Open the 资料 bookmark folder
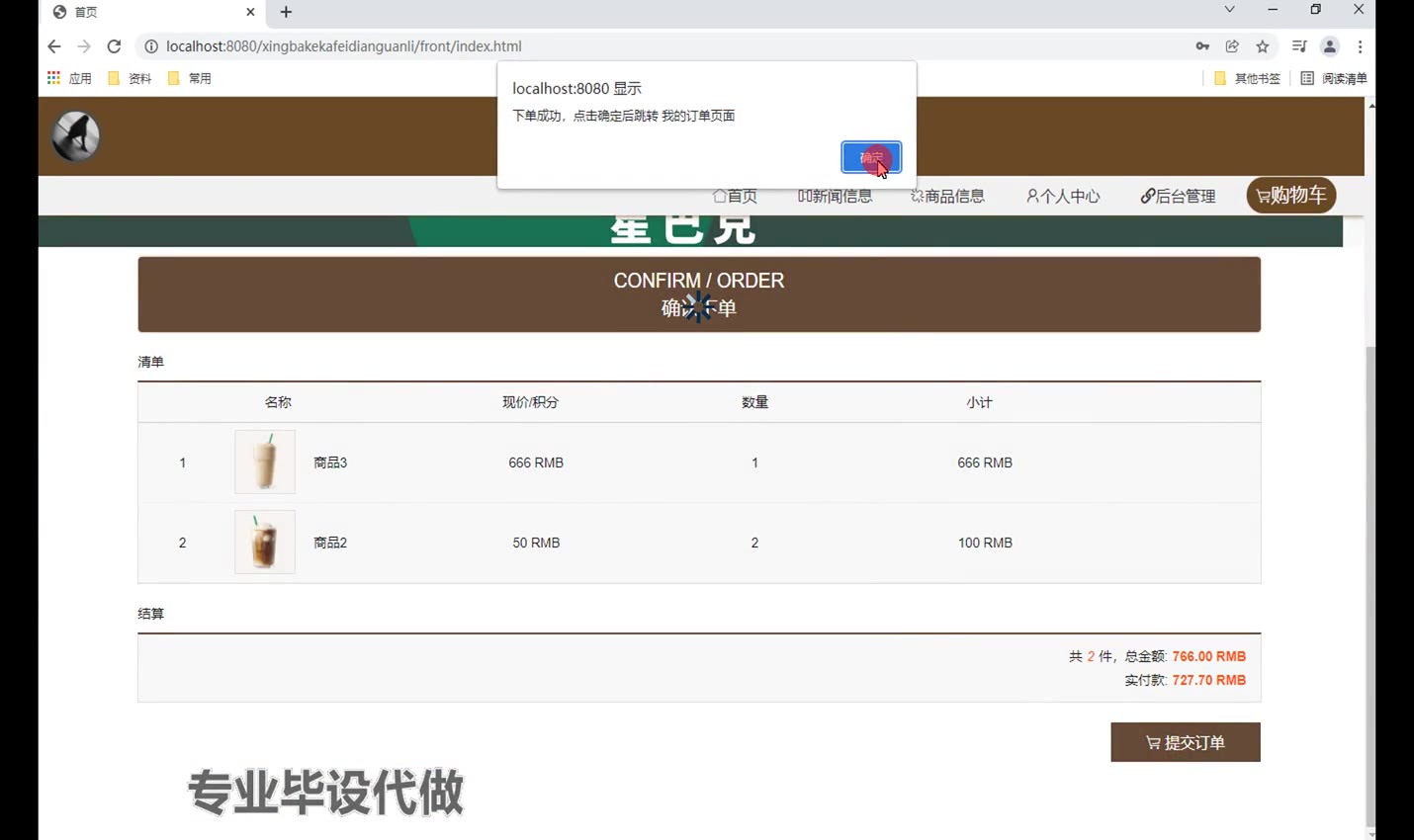This screenshot has height=840, width=1414. point(130,78)
